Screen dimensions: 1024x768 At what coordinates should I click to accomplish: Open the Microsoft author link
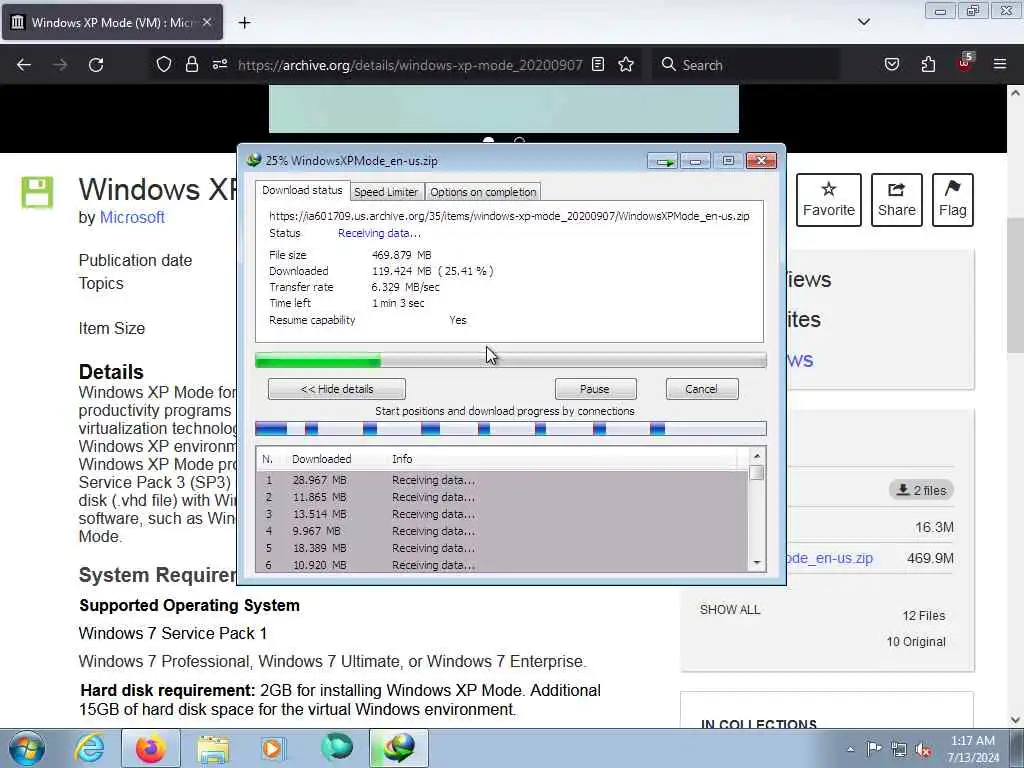(x=132, y=217)
